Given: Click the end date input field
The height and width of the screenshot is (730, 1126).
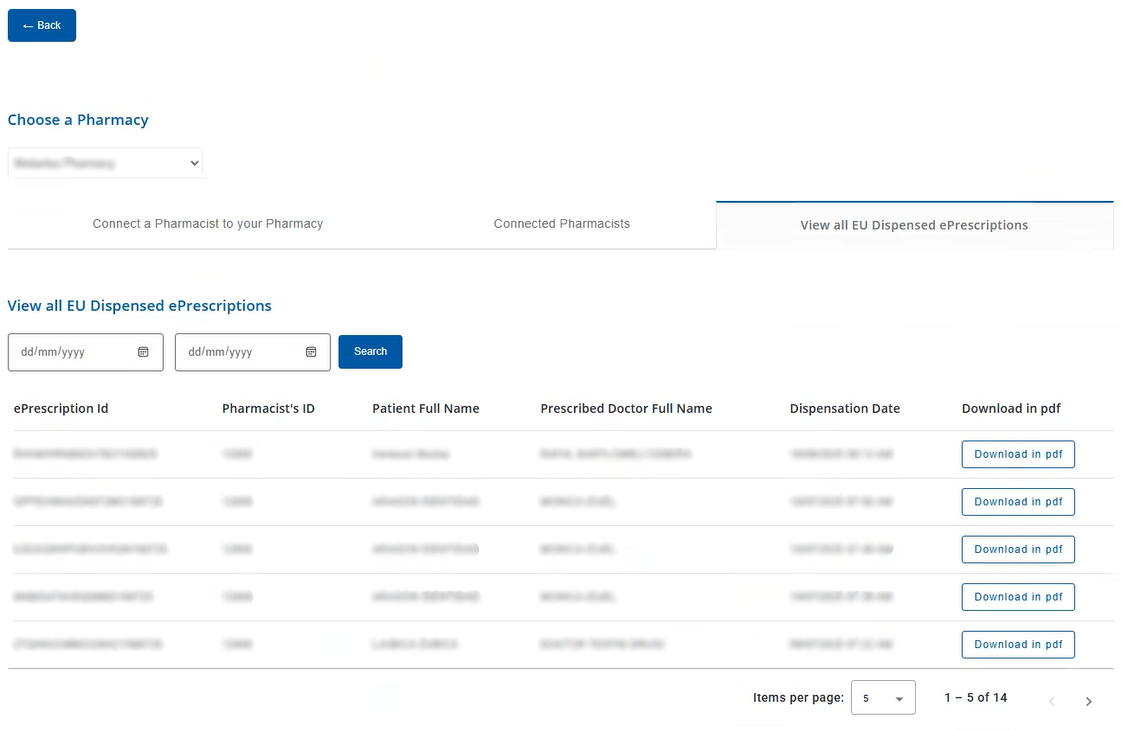Looking at the screenshot, I should [x=238, y=352].
